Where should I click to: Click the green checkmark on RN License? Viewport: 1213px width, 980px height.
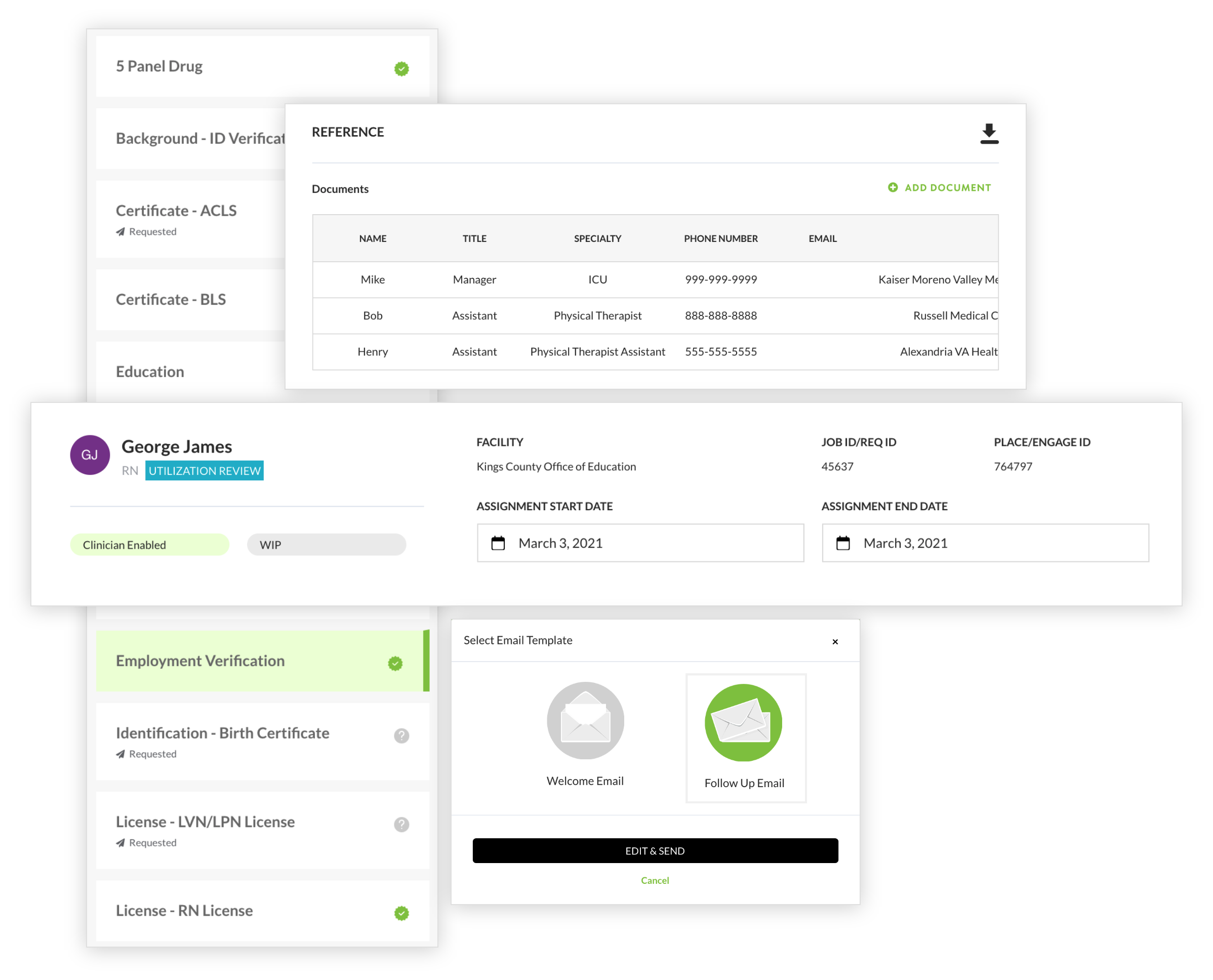pyautogui.click(x=401, y=913)
